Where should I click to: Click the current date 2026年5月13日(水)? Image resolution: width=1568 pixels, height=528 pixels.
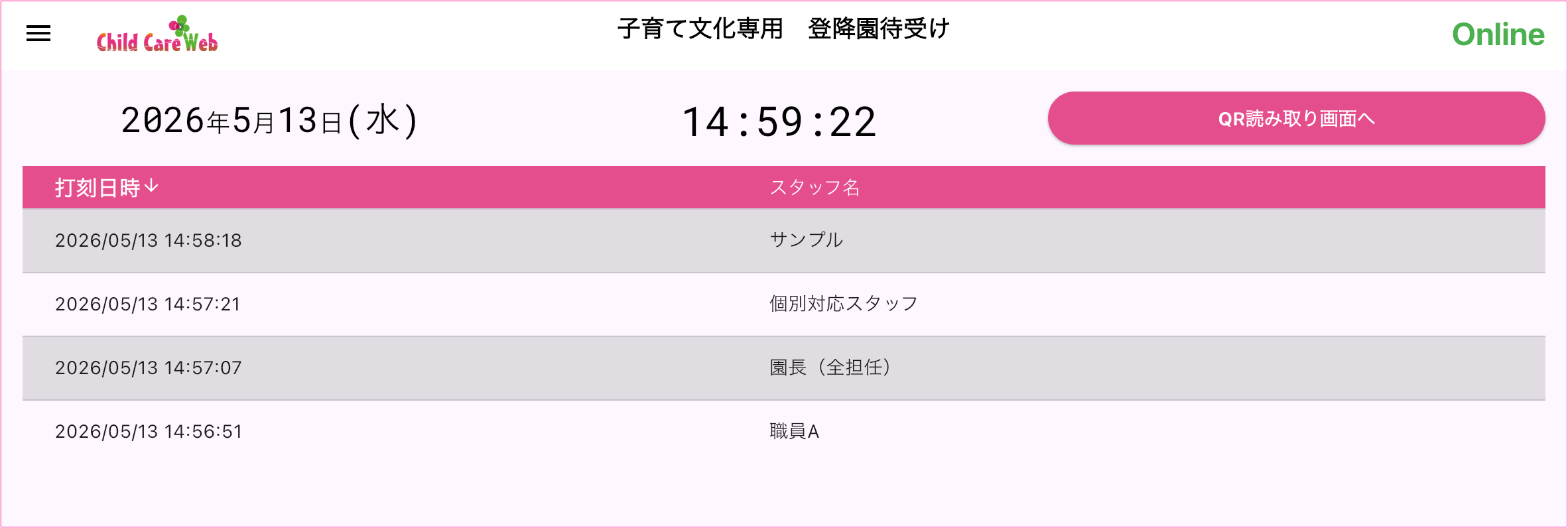269,121
